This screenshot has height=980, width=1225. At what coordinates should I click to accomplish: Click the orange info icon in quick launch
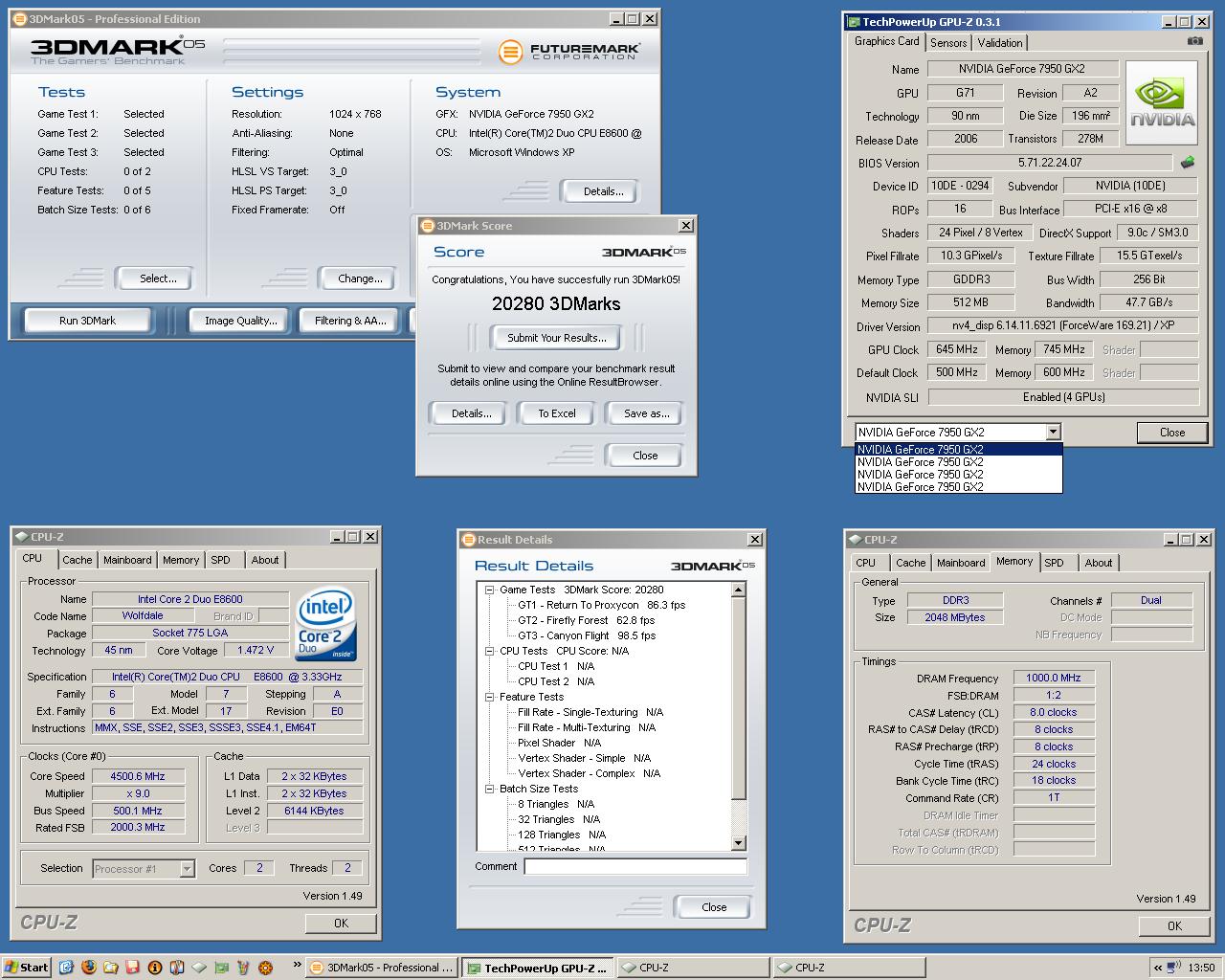[155, 968]
